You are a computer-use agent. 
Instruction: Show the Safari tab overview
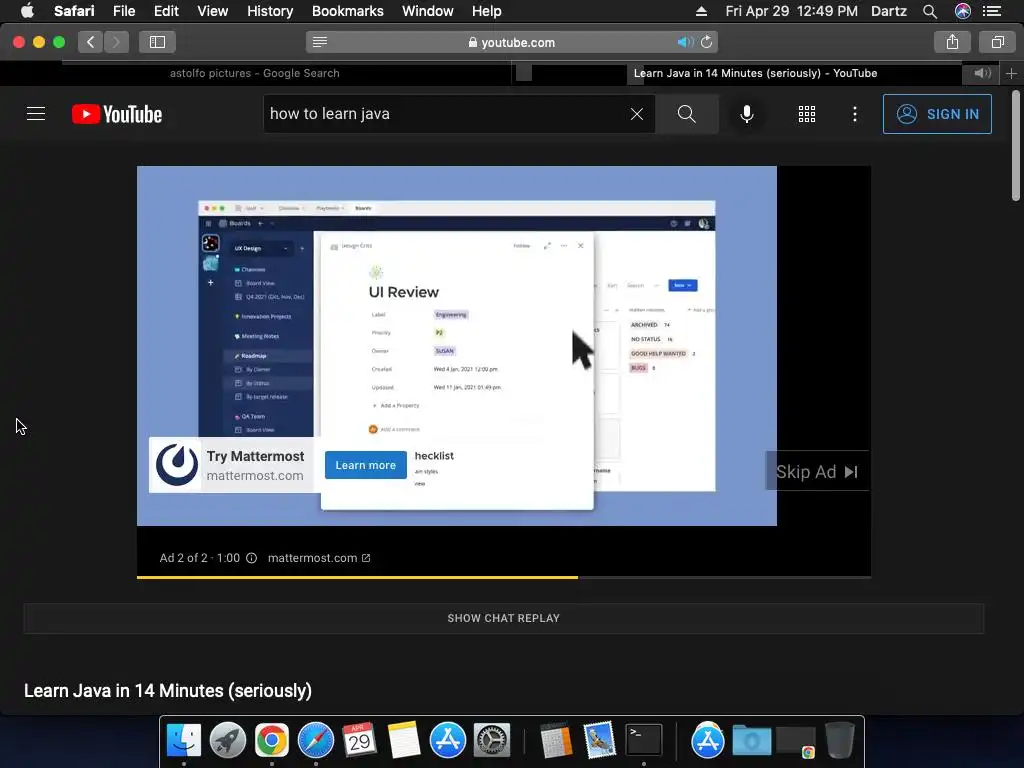[x=997, y=42]
